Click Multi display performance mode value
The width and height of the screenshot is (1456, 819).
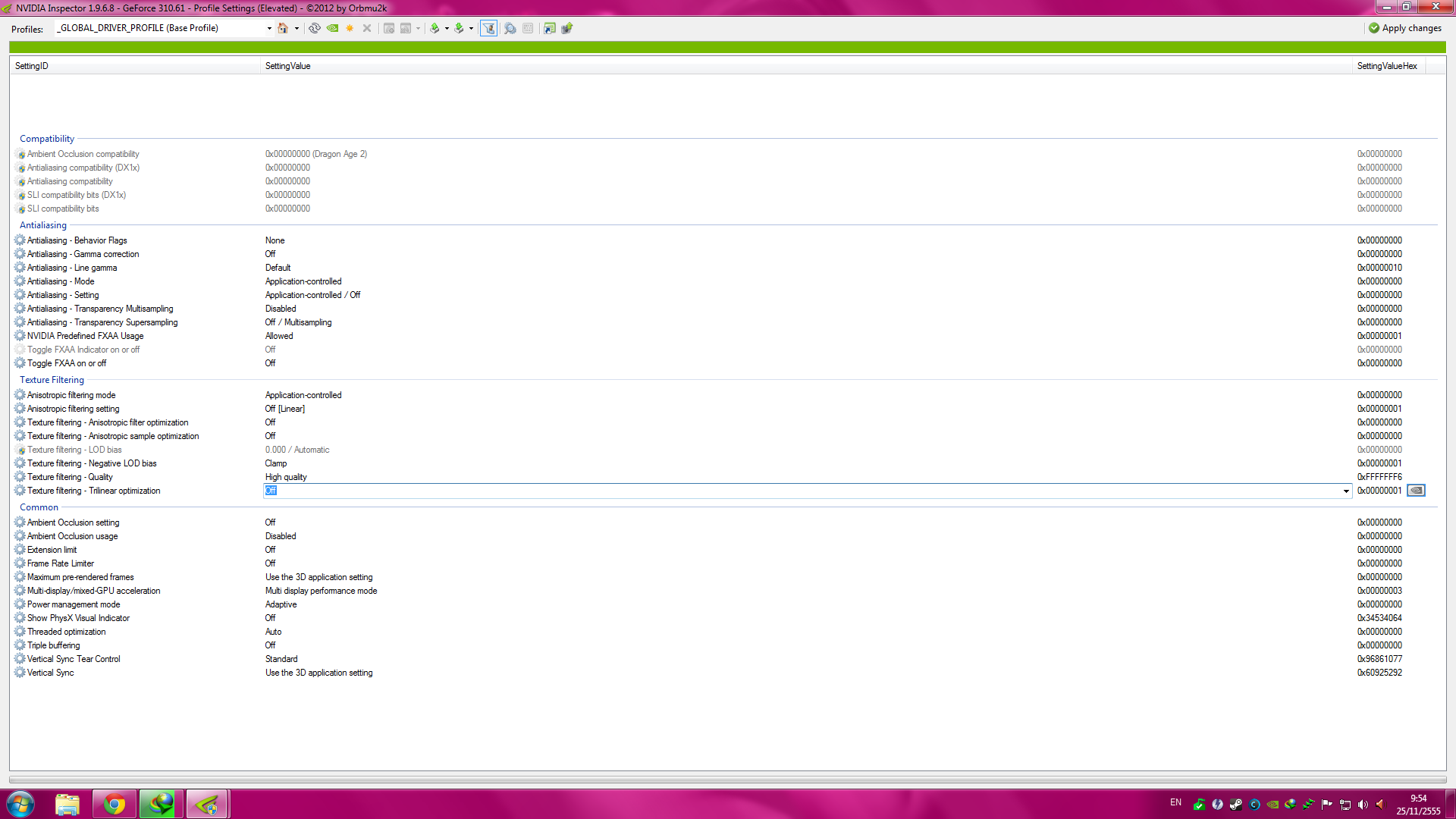point(322,591)
